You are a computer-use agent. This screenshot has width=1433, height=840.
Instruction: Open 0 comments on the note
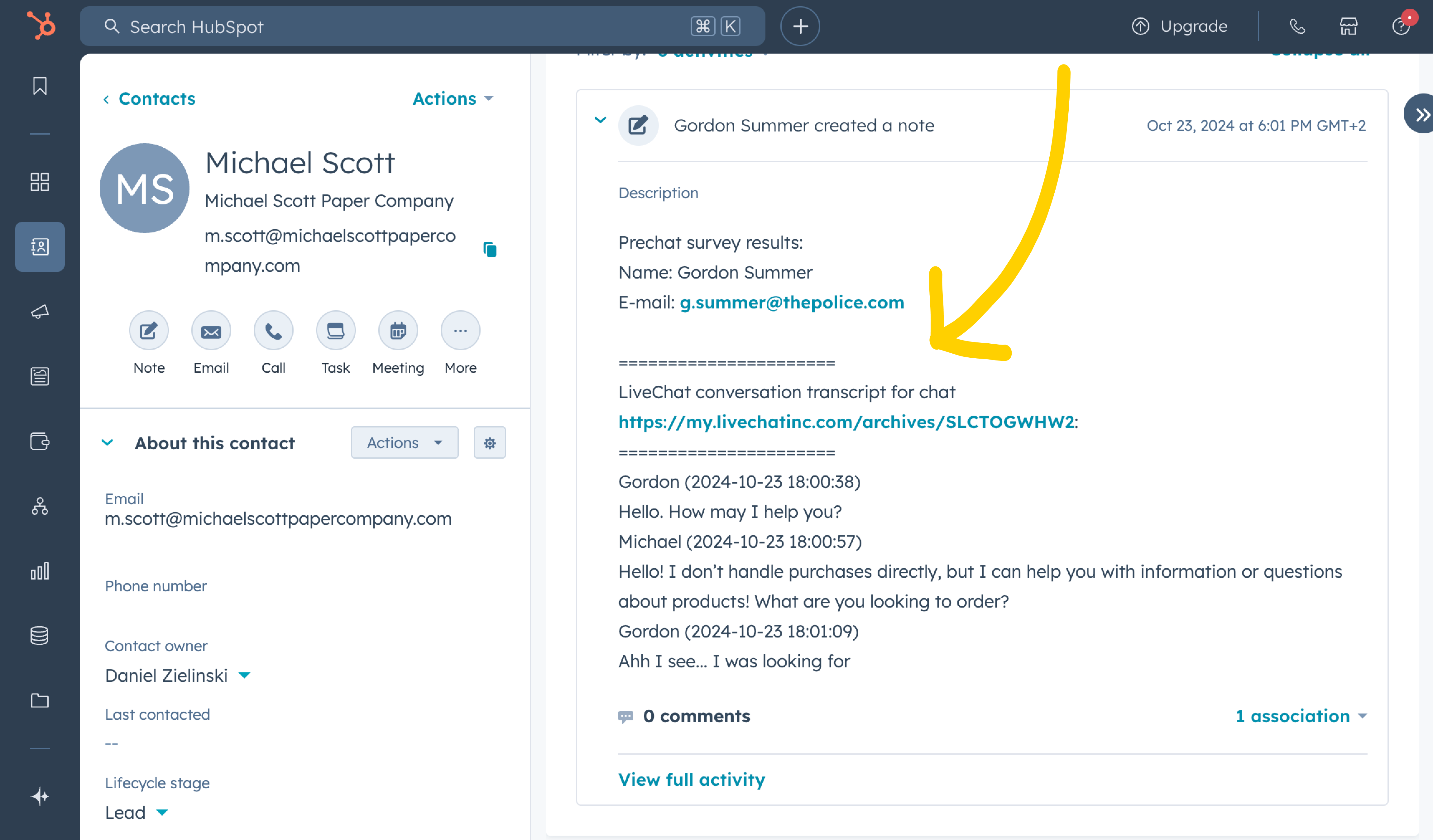click(684, 716)
